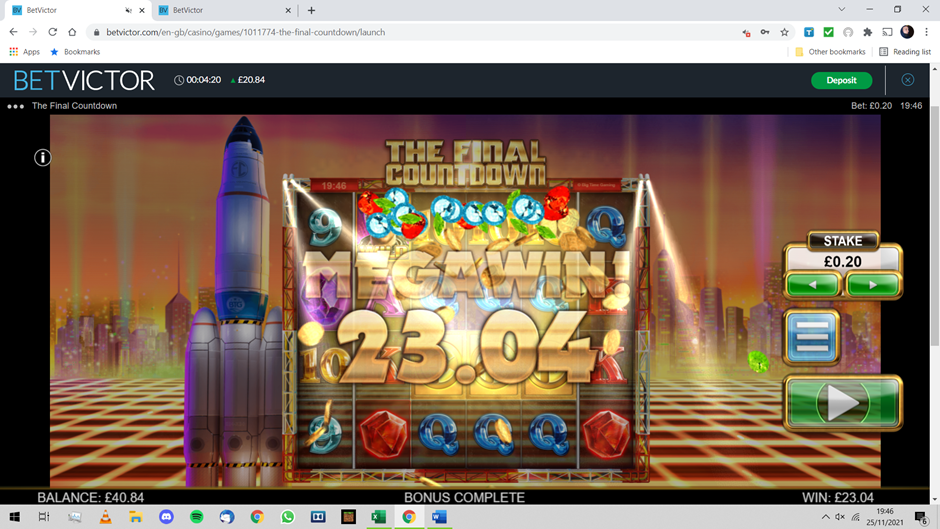Close the game with the X icon

908,80
